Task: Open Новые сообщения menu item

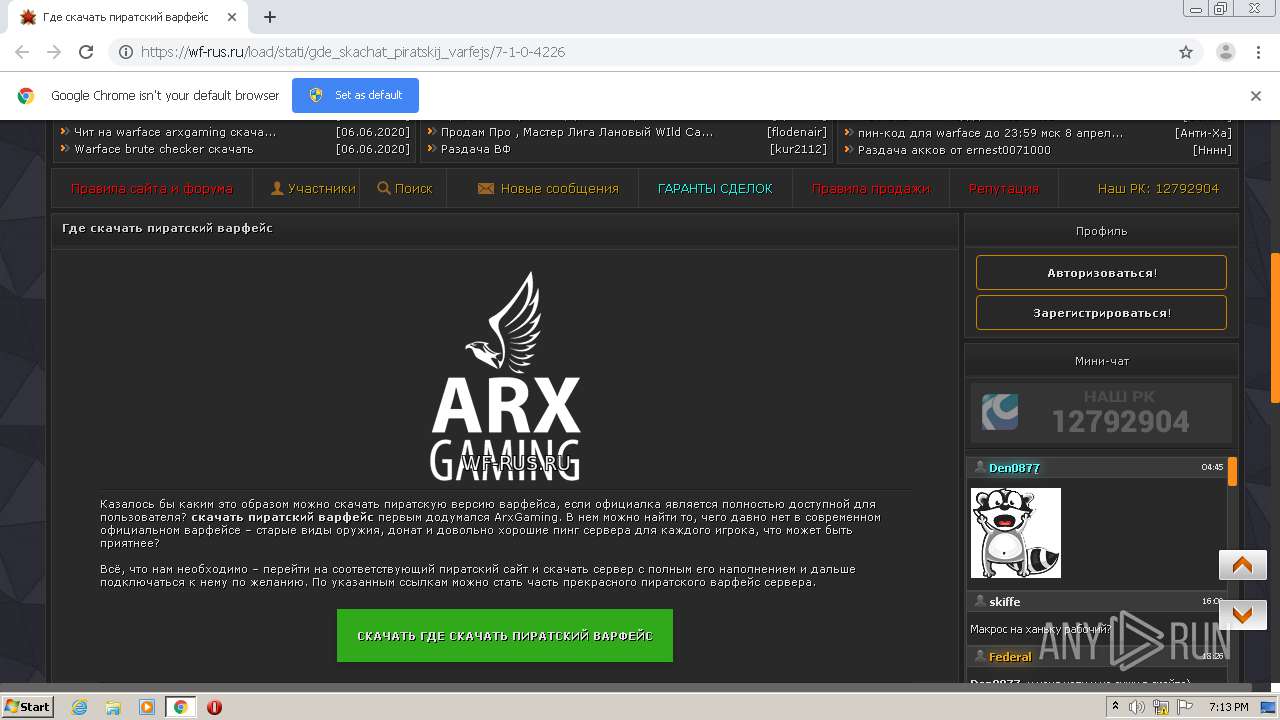Action: pyautogui.click(x=548, y=188)
